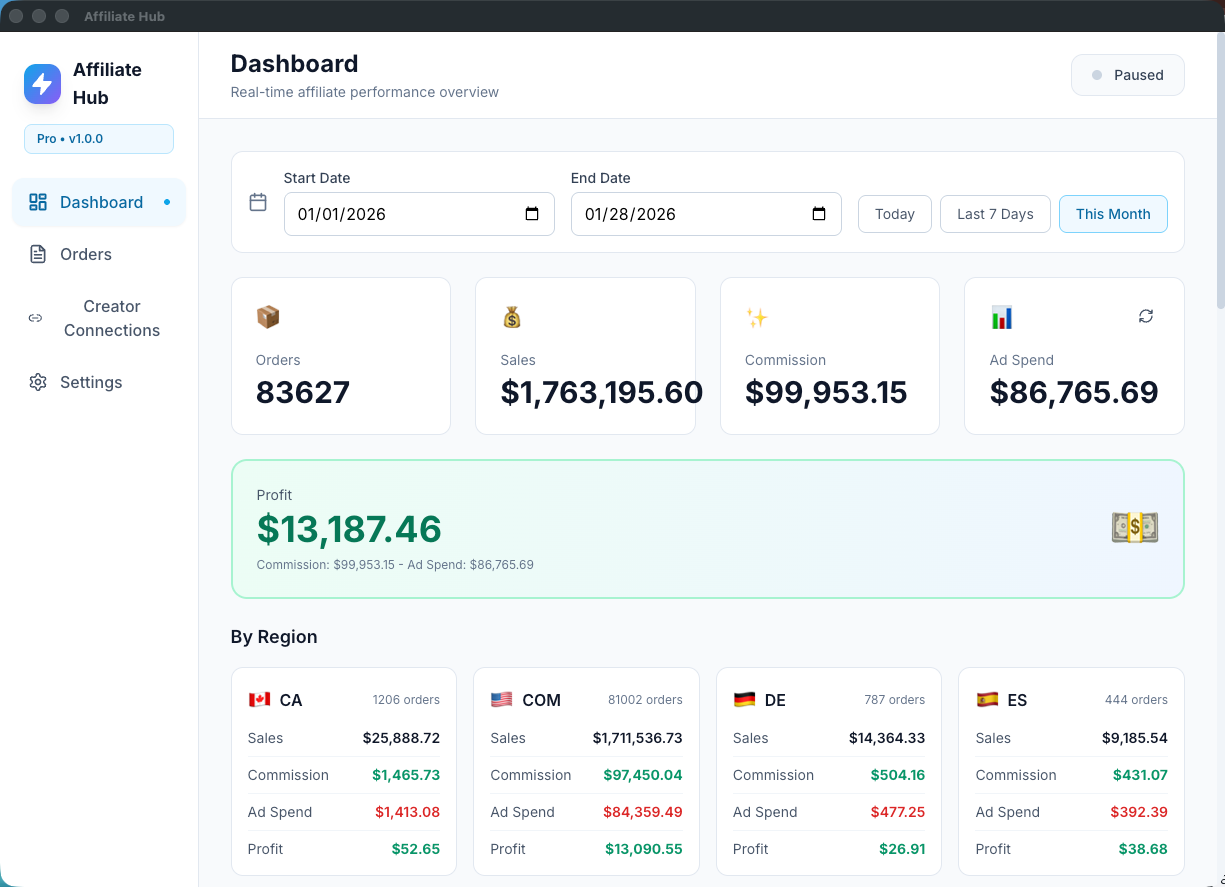Click the refresh icon on Ad Spend card
1225x887 pixels.
[1146, 316]
